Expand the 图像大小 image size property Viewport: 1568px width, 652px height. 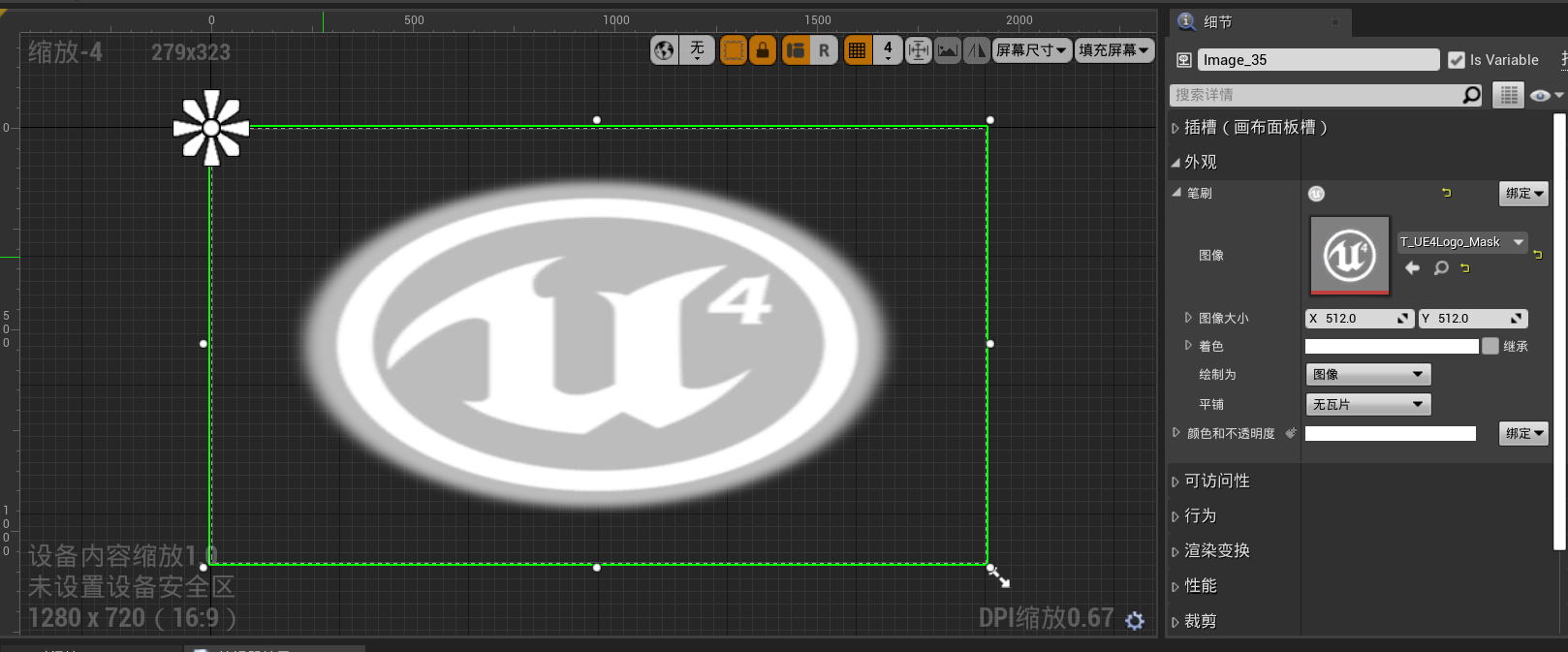pyautogui.click(x=1188, y=318)
